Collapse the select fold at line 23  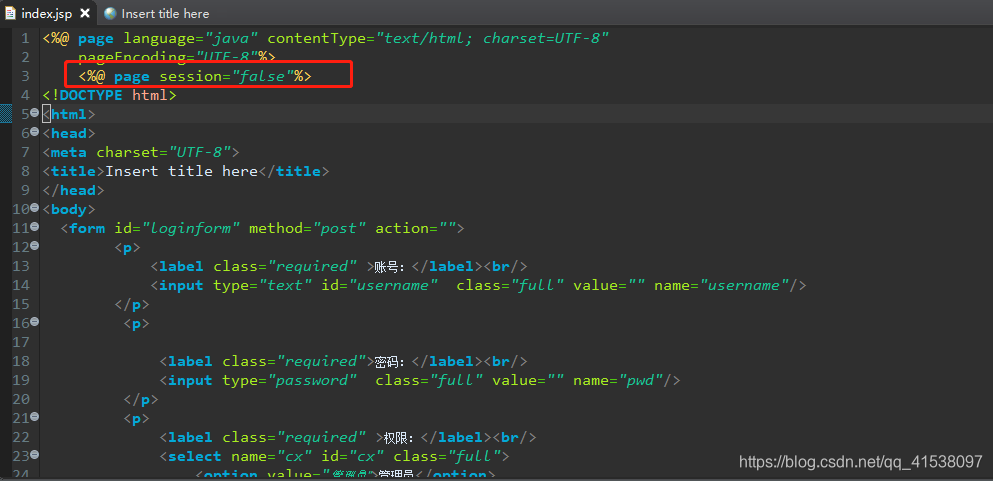pos(35,454)
